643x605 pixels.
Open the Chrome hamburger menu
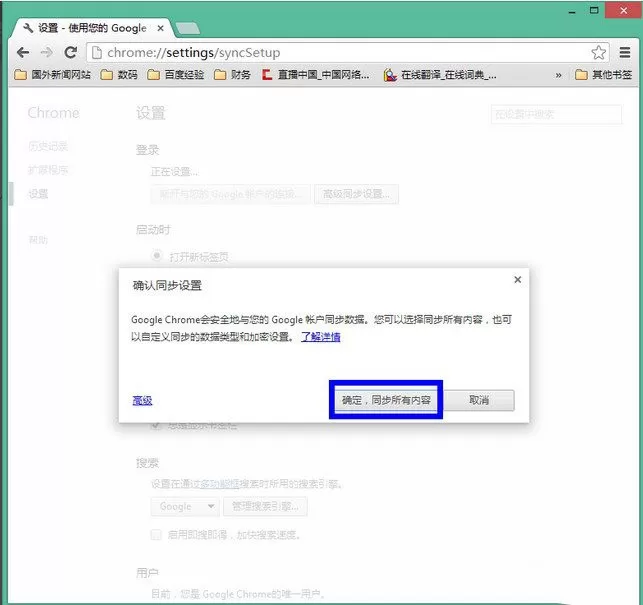[x=625, y=53]
